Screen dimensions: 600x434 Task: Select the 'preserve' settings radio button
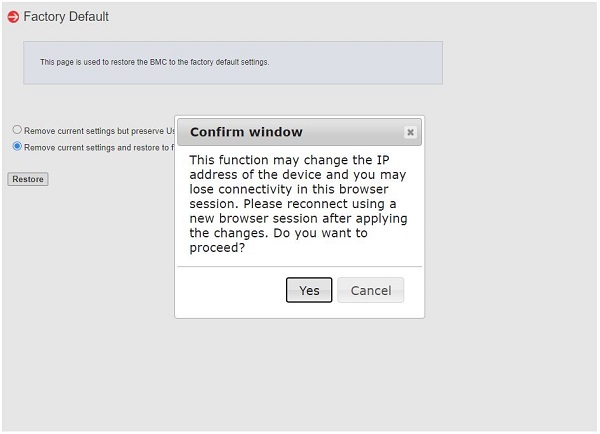[x=17, y=130]
